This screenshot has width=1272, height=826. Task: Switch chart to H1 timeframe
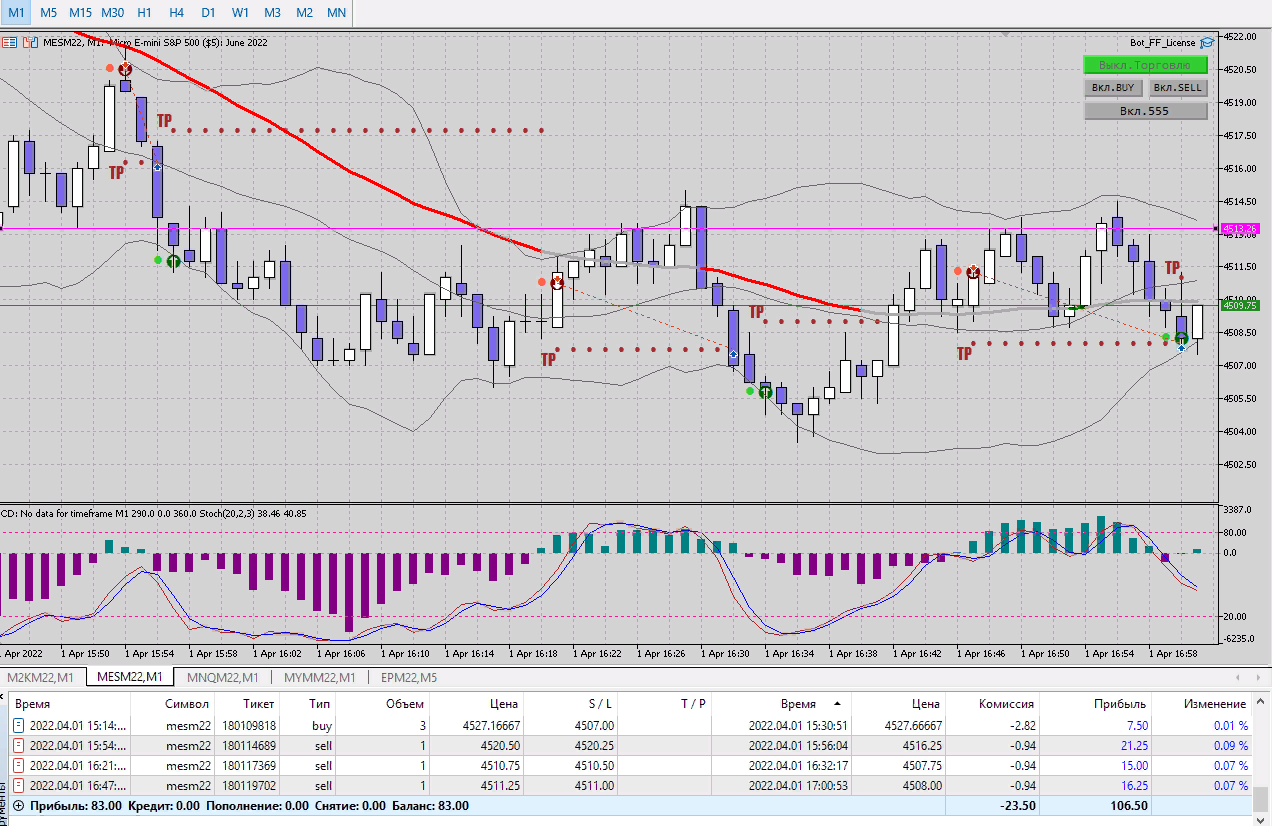pyautogui.click(x=145, y=12)
